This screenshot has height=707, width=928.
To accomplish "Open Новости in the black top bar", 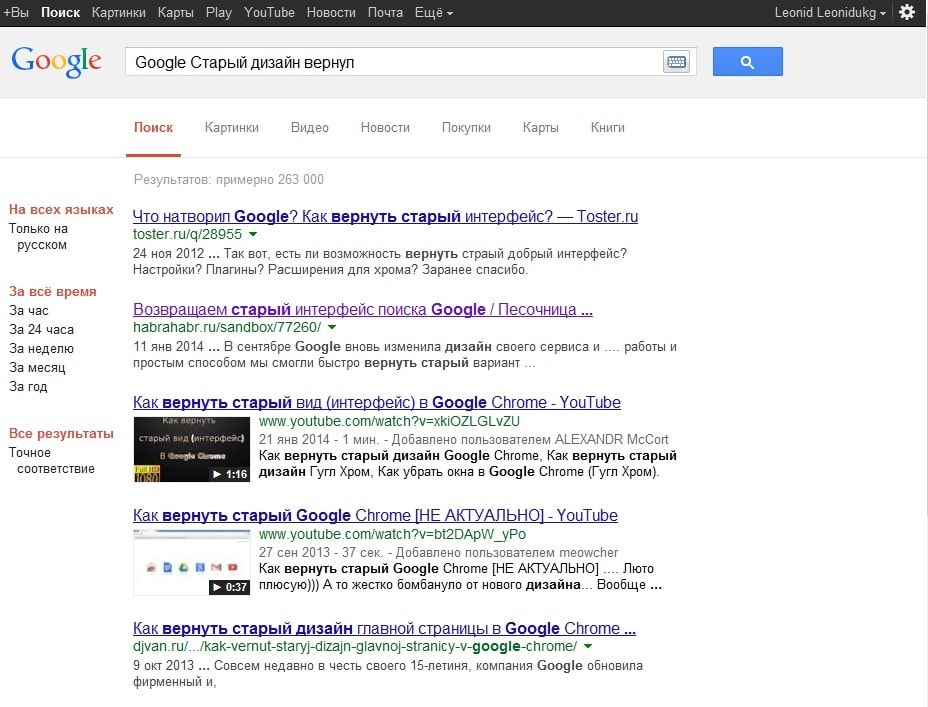I will [x=331, y=12].
